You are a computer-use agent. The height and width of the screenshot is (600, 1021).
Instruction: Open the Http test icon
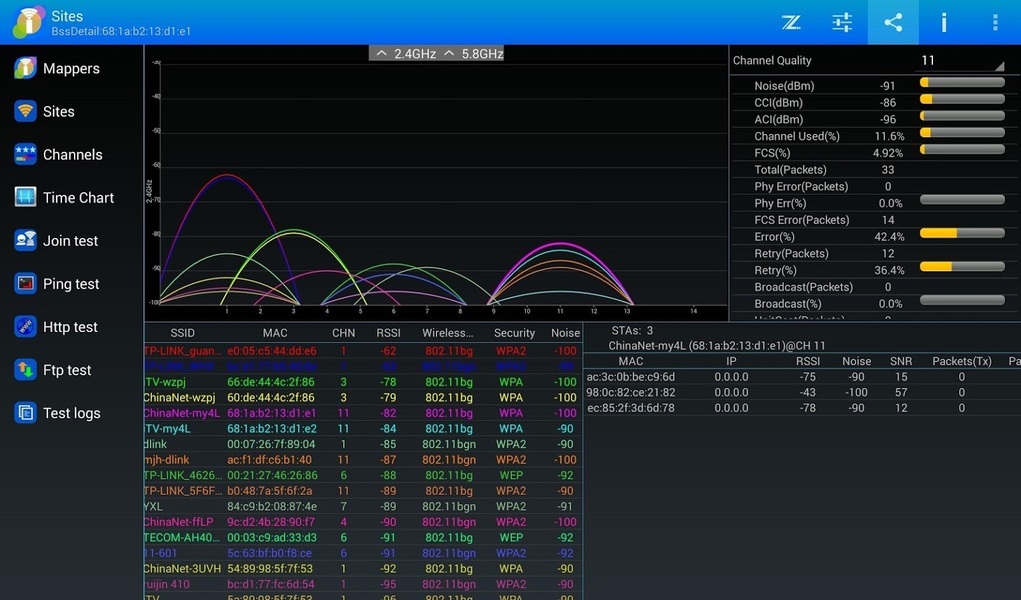tap(25, 326)
